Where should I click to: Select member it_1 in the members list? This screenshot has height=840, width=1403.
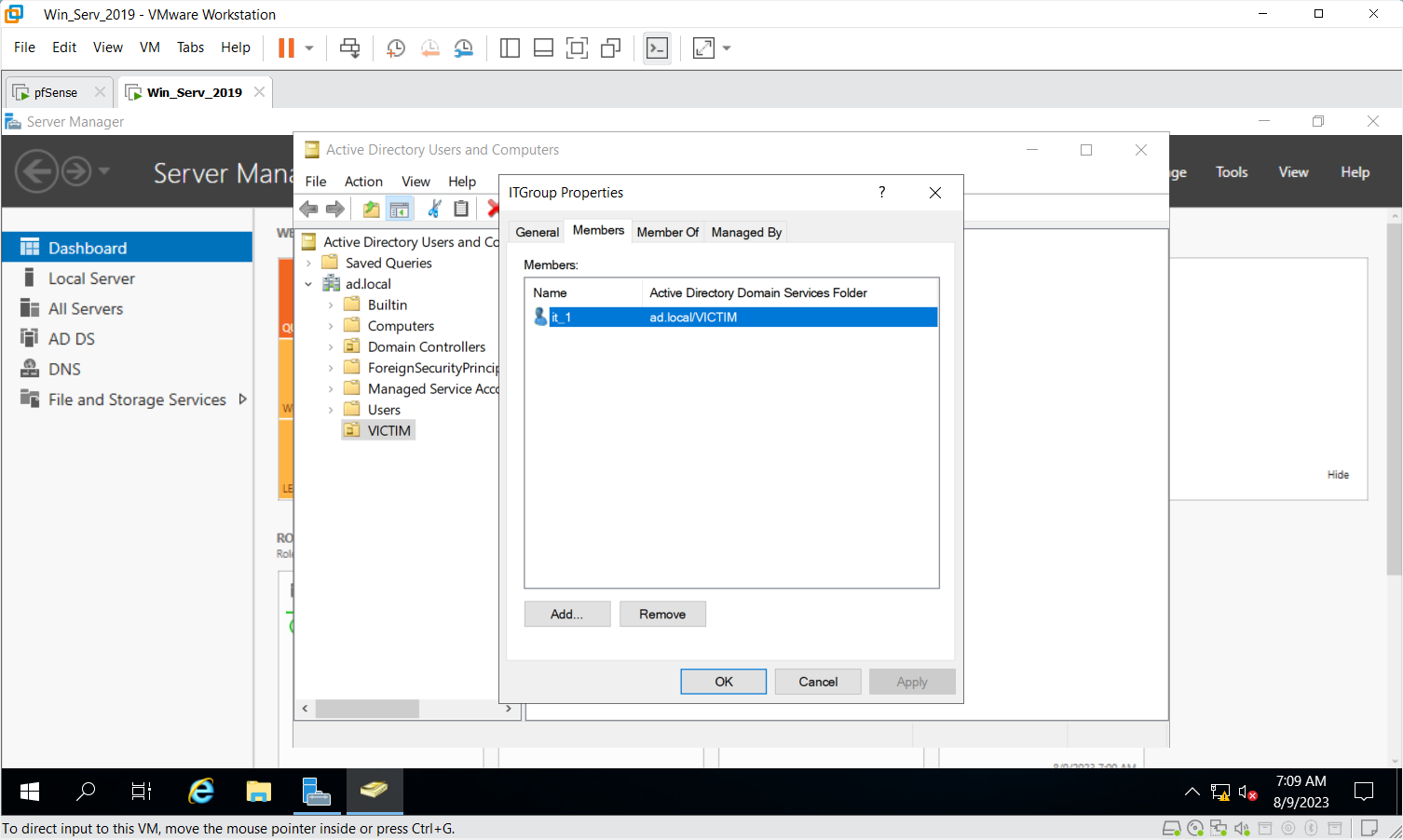731,318
